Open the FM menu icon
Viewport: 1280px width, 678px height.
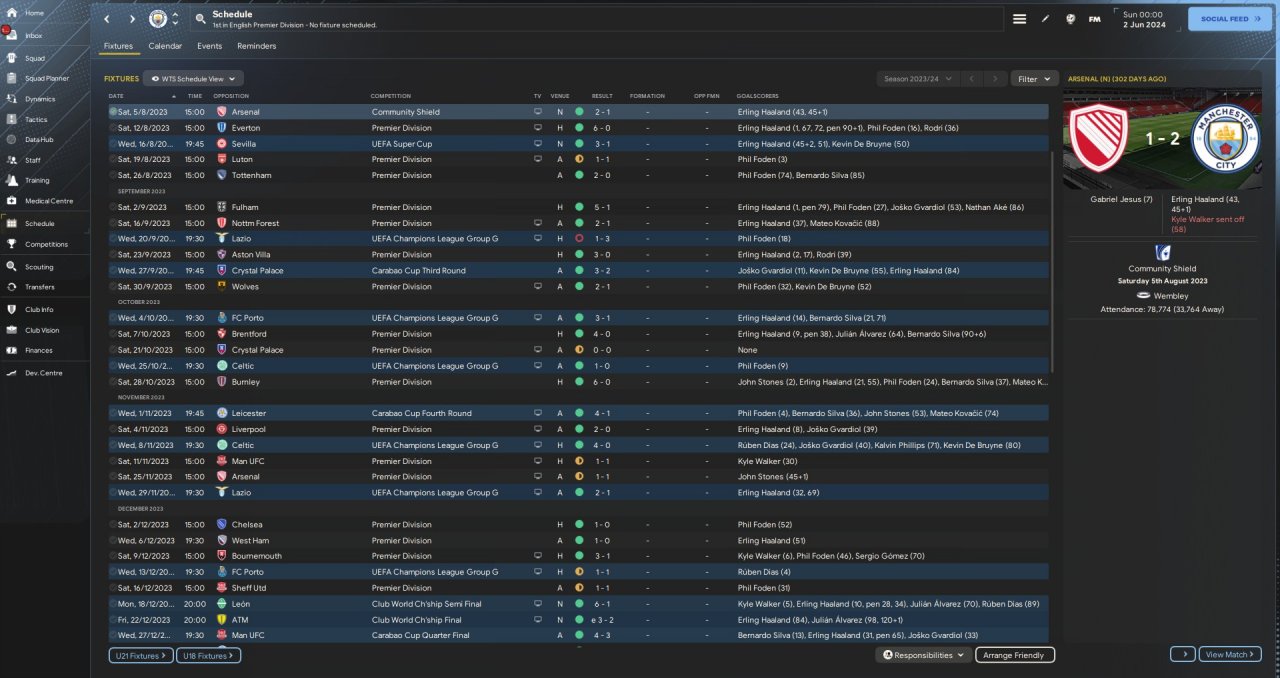(1094, 19)
